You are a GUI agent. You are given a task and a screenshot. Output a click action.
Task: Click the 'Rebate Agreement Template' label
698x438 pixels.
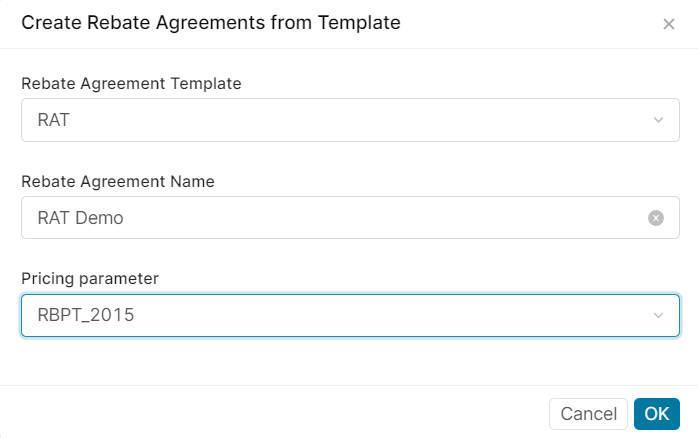pyautogui.click(x=131, y=84)
